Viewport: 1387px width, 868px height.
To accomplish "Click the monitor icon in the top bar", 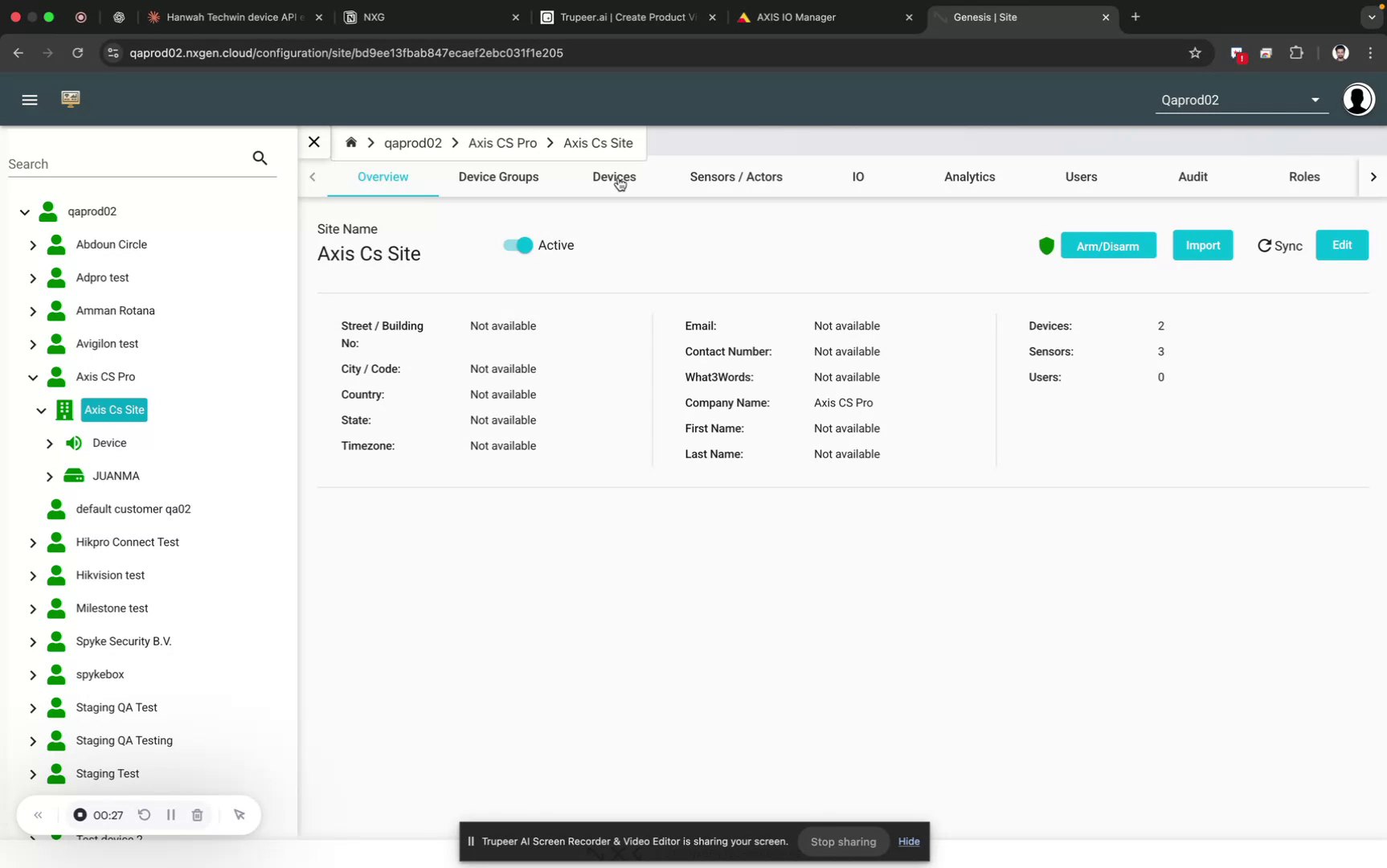I will click(x=71, y=99).
